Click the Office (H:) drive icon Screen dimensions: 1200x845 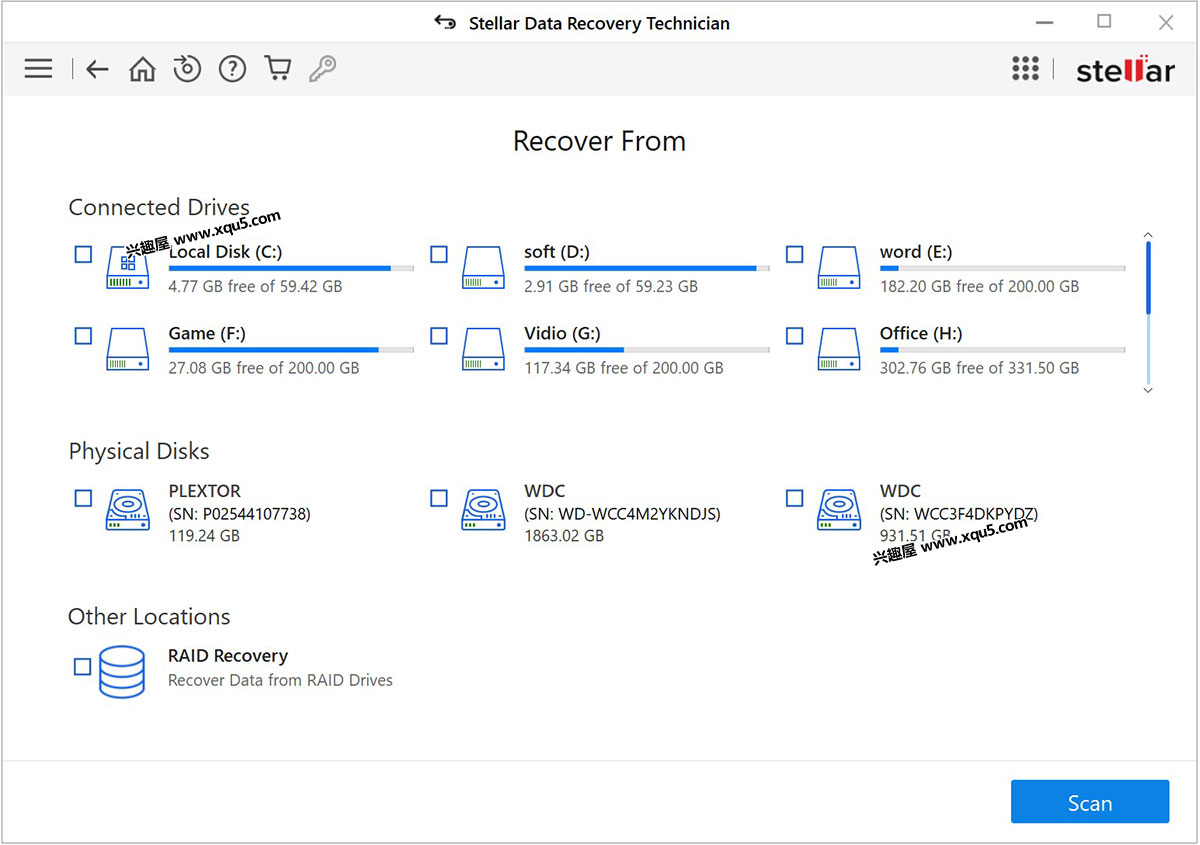839,350
